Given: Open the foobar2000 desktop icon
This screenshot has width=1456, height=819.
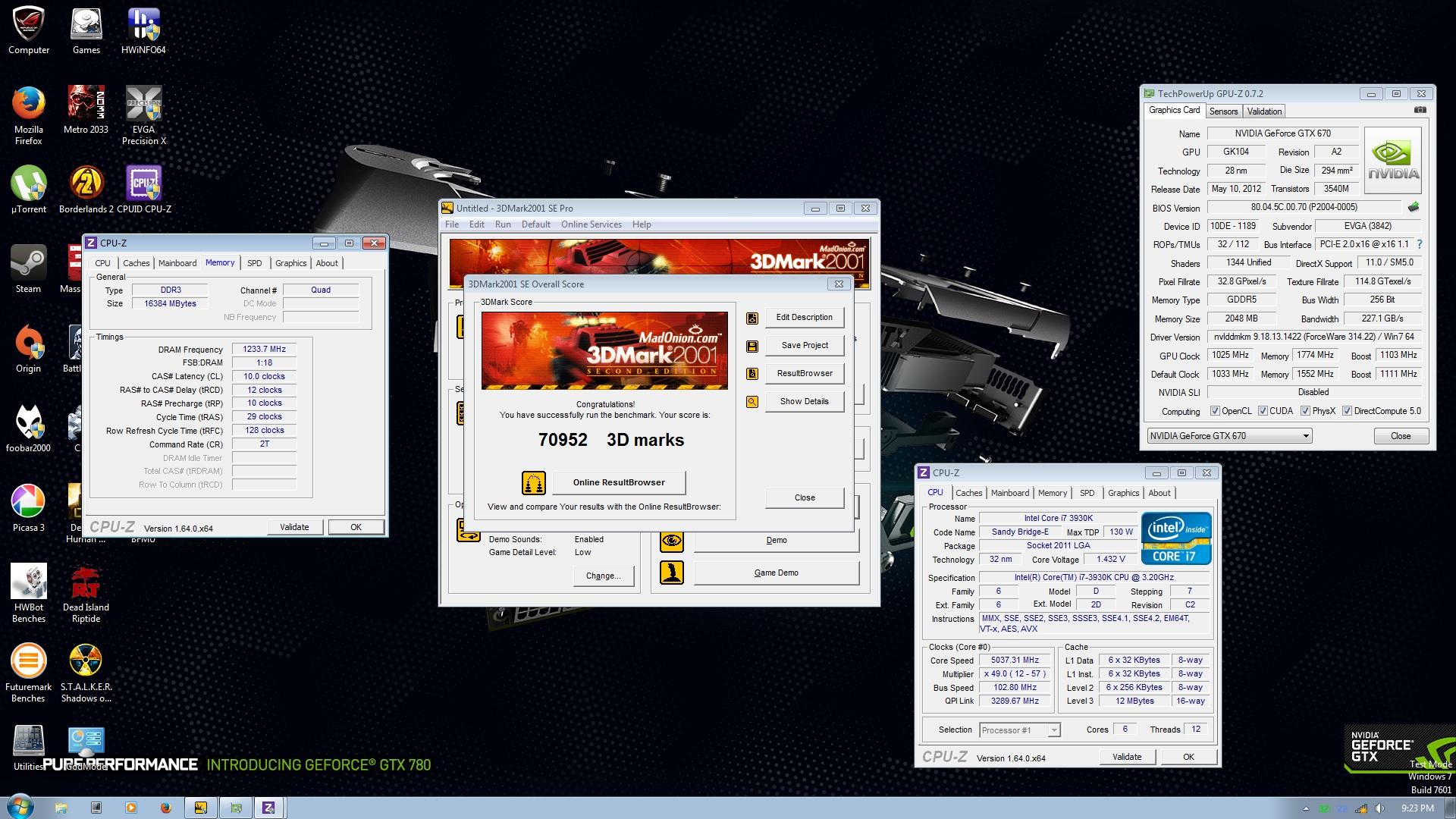Looking at the screenshot, I should [x=28, y=428].
